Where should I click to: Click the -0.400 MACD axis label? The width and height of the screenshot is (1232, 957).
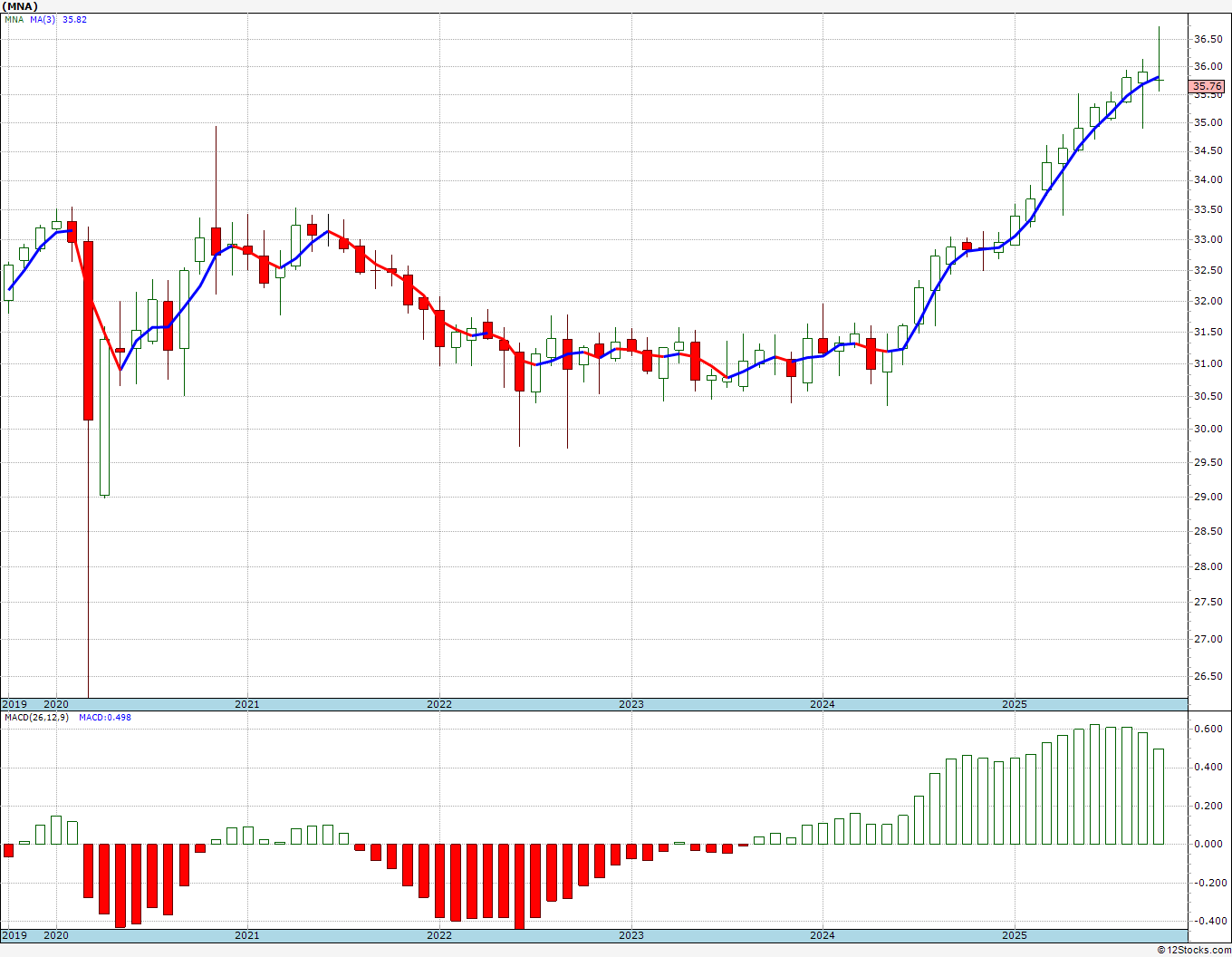tap(1208, 921)
